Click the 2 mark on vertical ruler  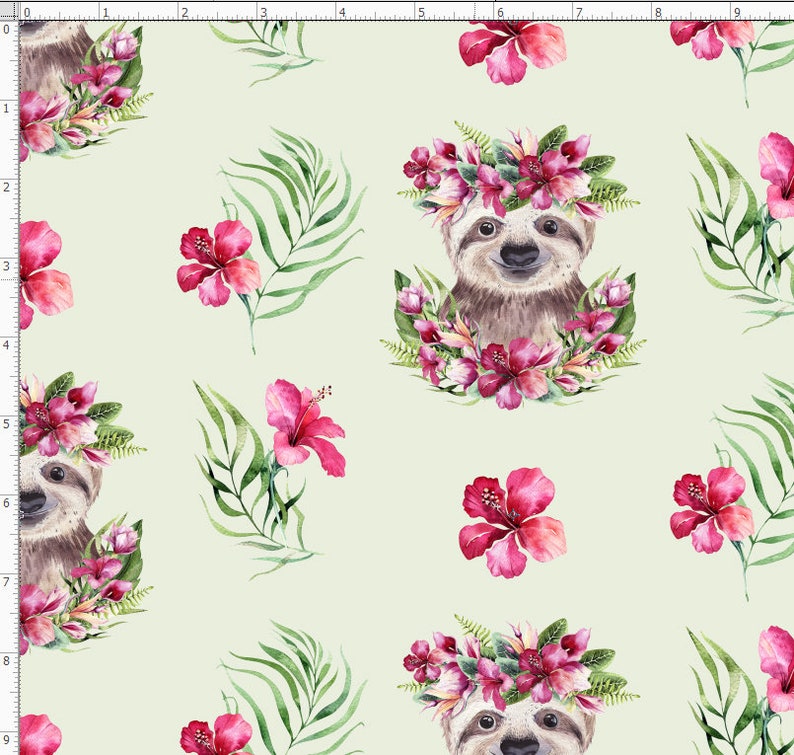click(x=6, y=187)
